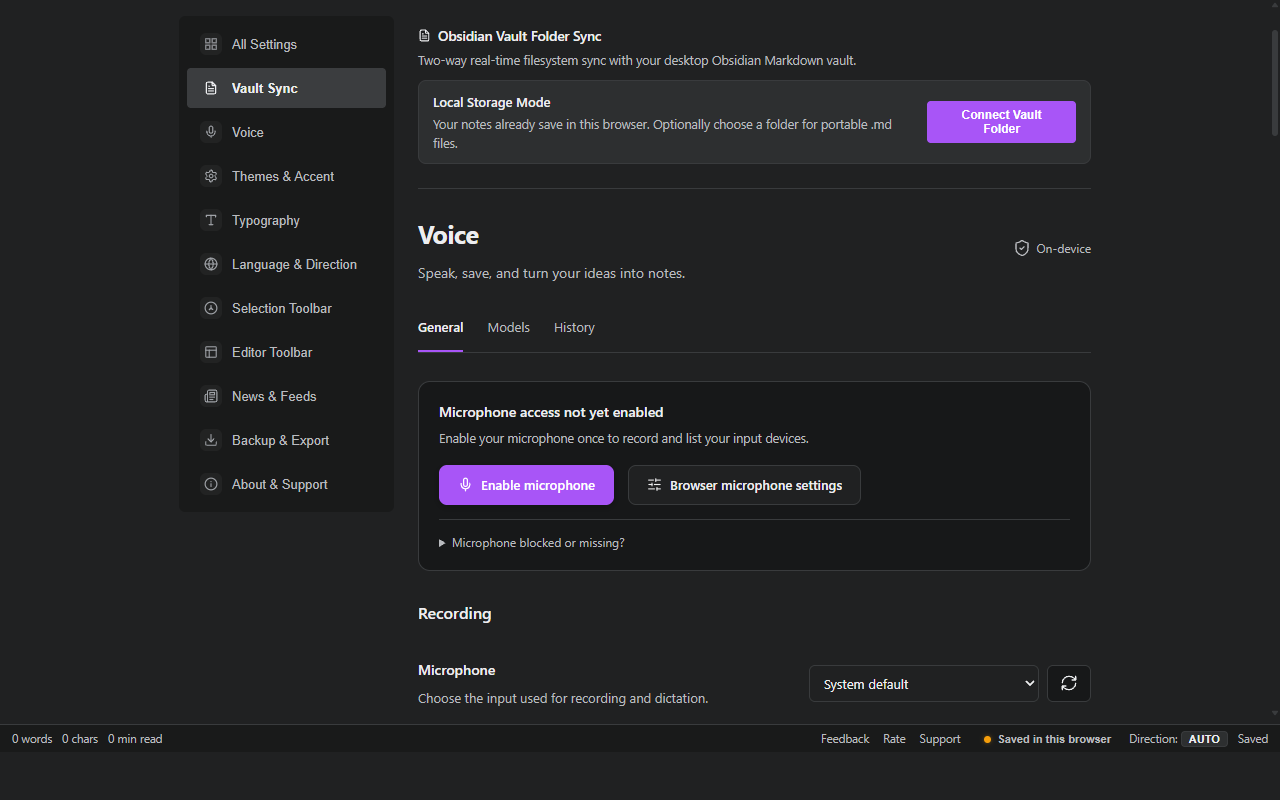Click the About & Support info icon
Image resolution: width=1280 pixels, height=800 pixels.
tap(211, 484)
